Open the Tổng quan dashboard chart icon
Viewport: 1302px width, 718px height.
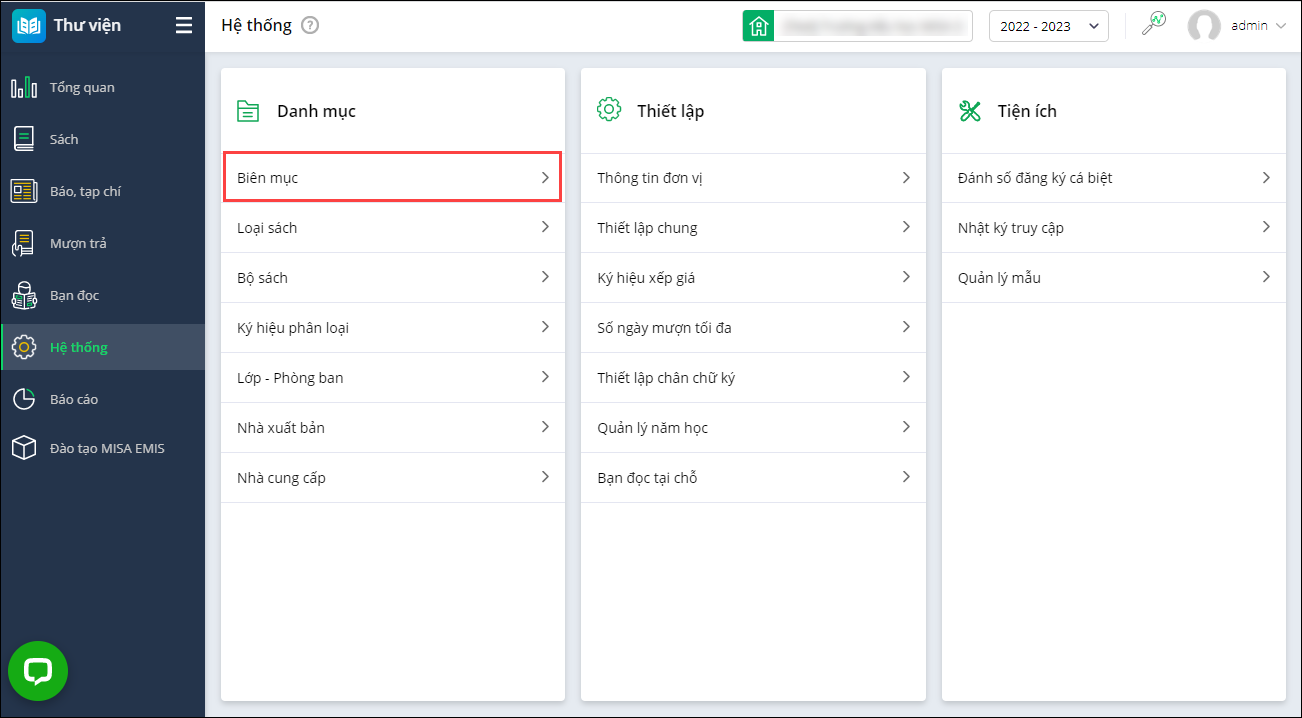pos(24,88)
